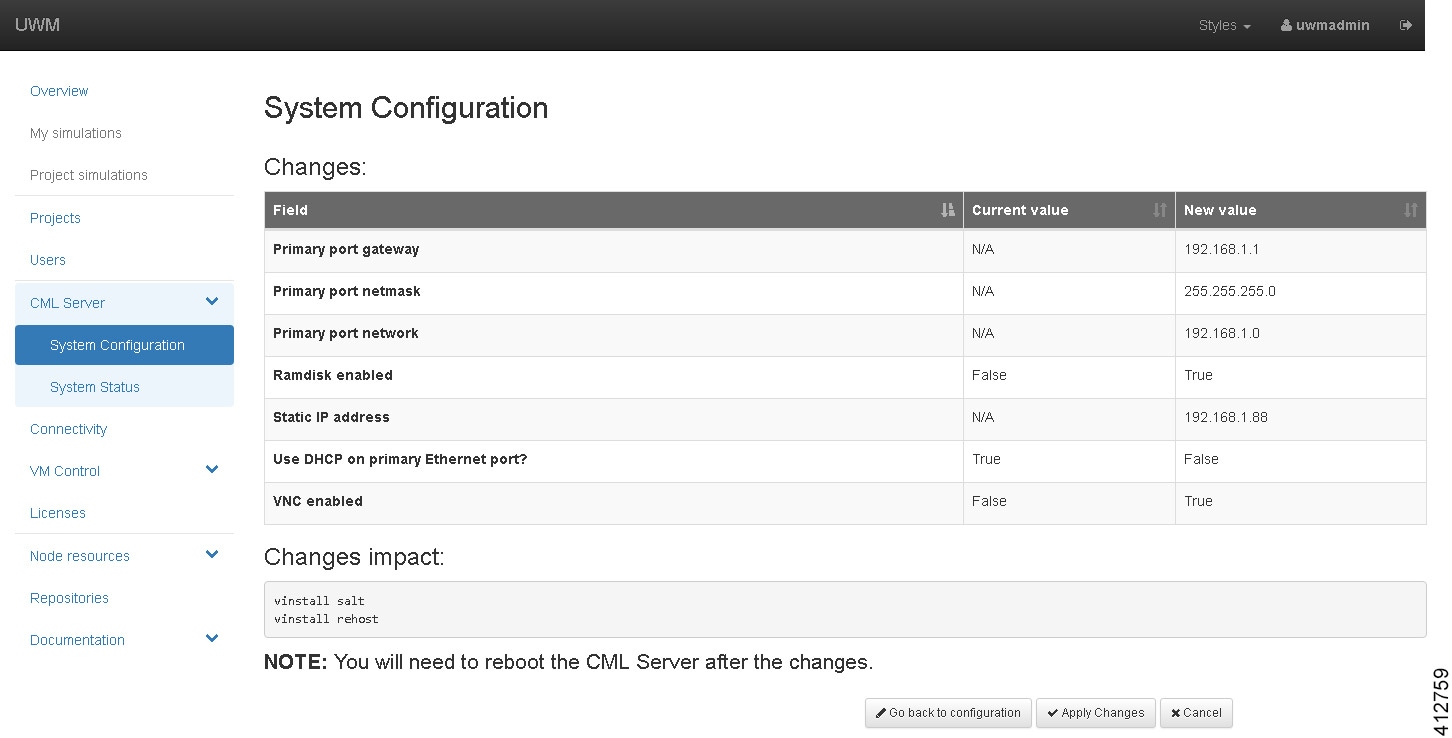Click the Apply Changes button
Viewport: 1452px width, 738px height.
pos(1095,713)
